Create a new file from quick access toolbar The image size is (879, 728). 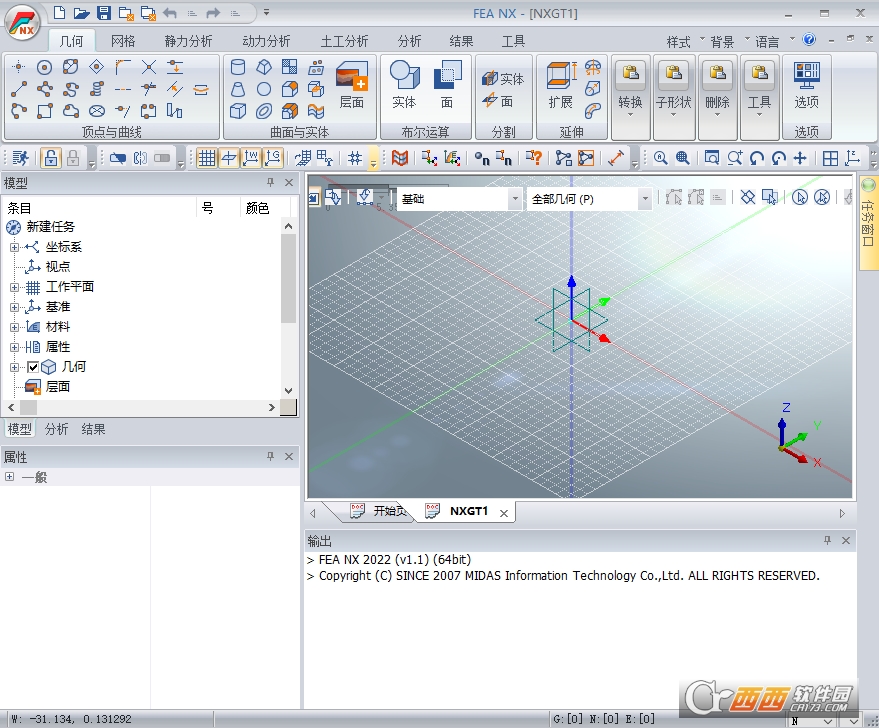59,12
